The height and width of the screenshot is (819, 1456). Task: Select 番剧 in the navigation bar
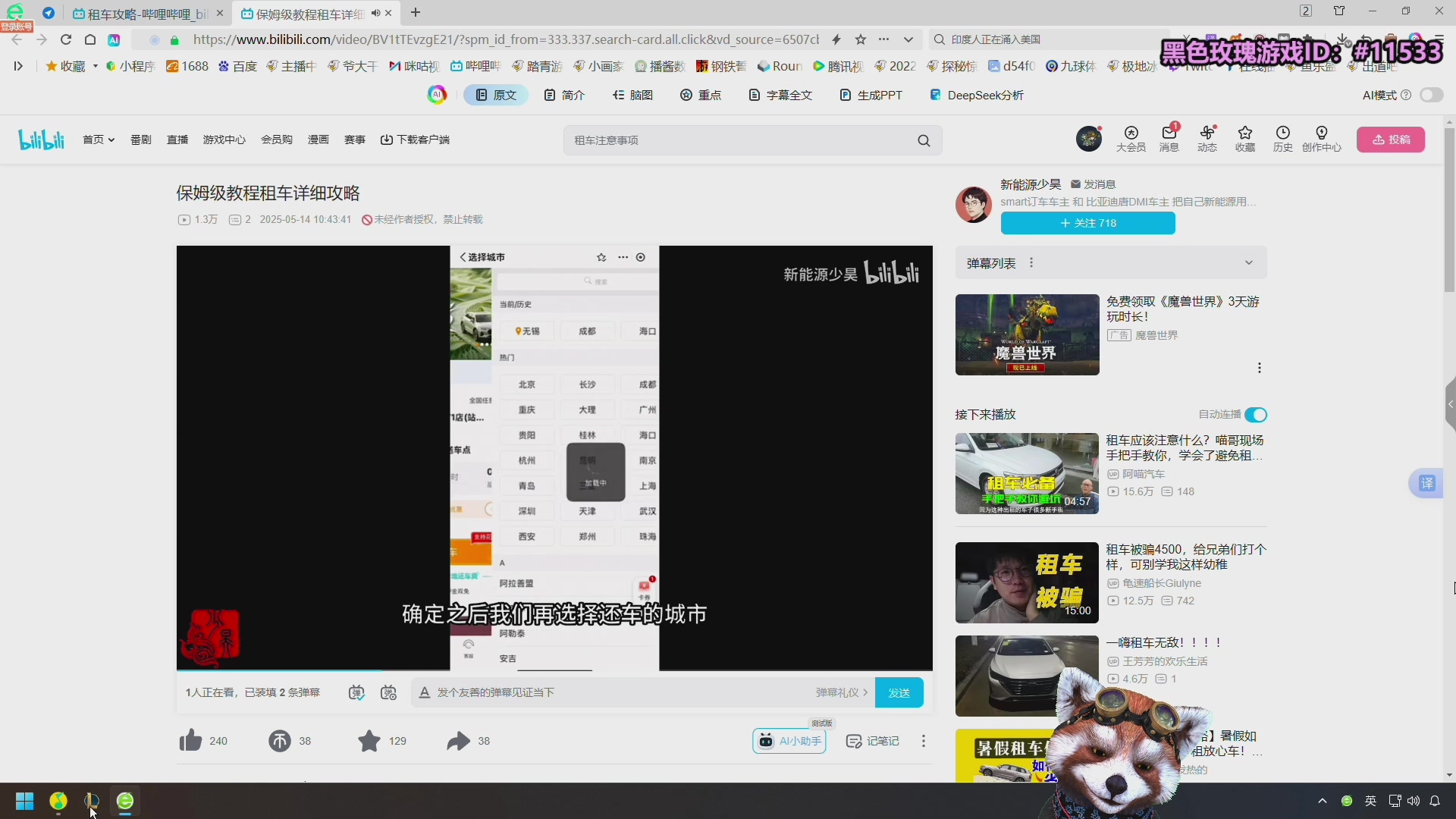(140, 140)
